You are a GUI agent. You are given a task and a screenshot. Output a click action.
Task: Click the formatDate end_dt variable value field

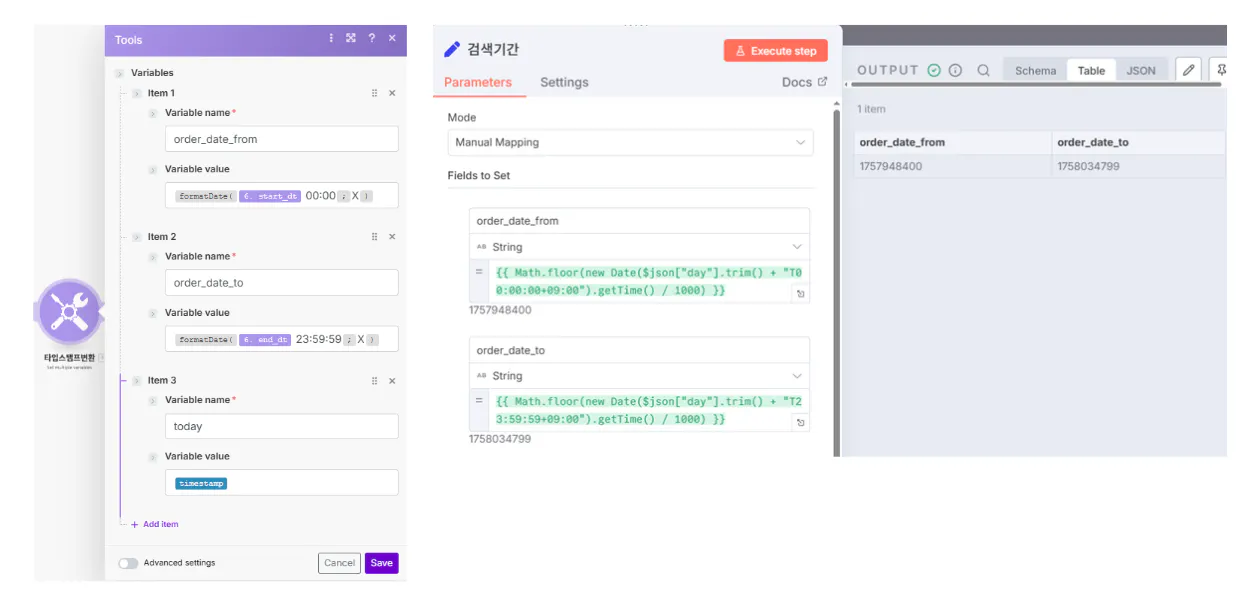pyautogui.click(x=281, y=339)
